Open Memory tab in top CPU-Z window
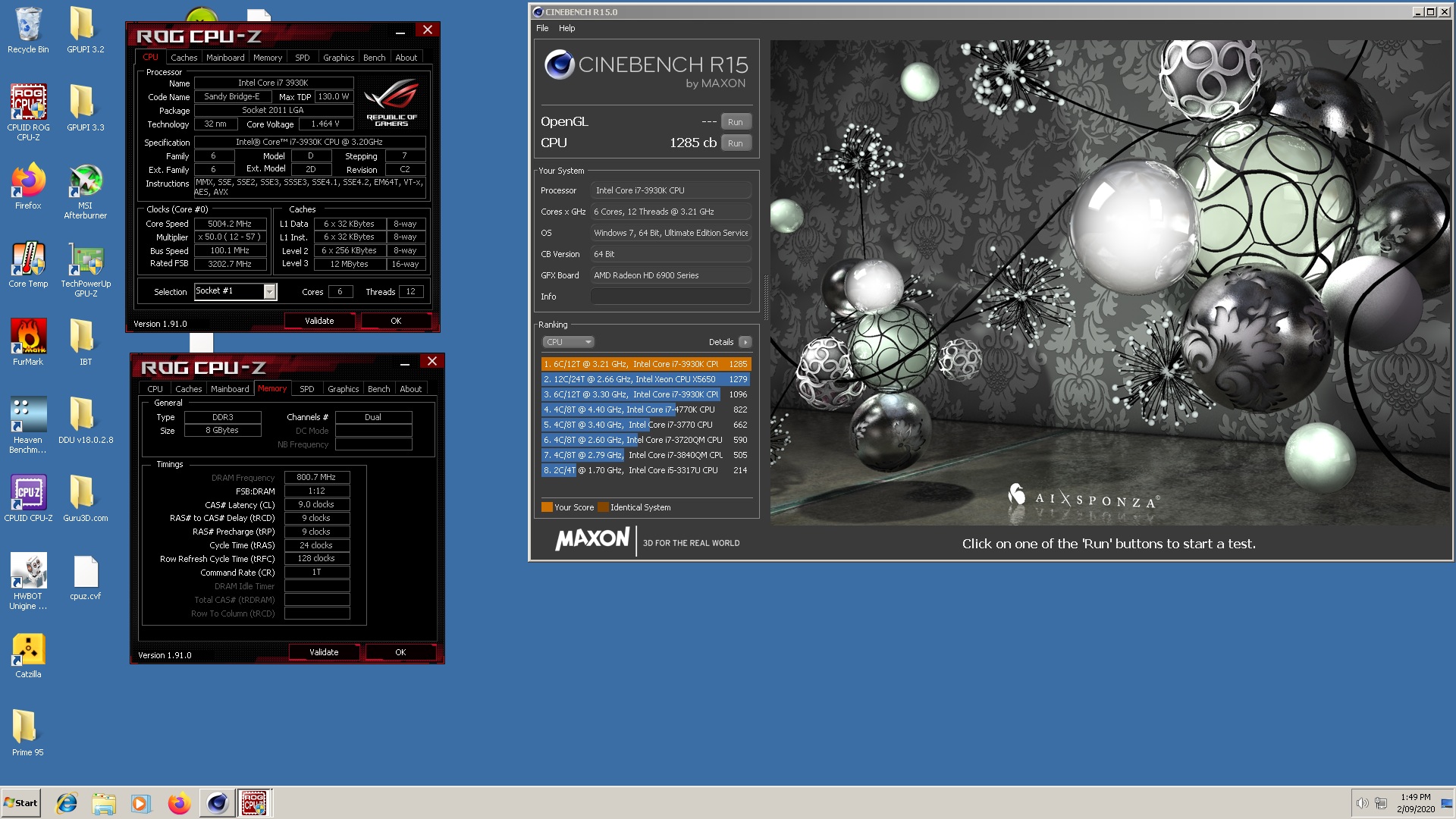 coord(268,58)
